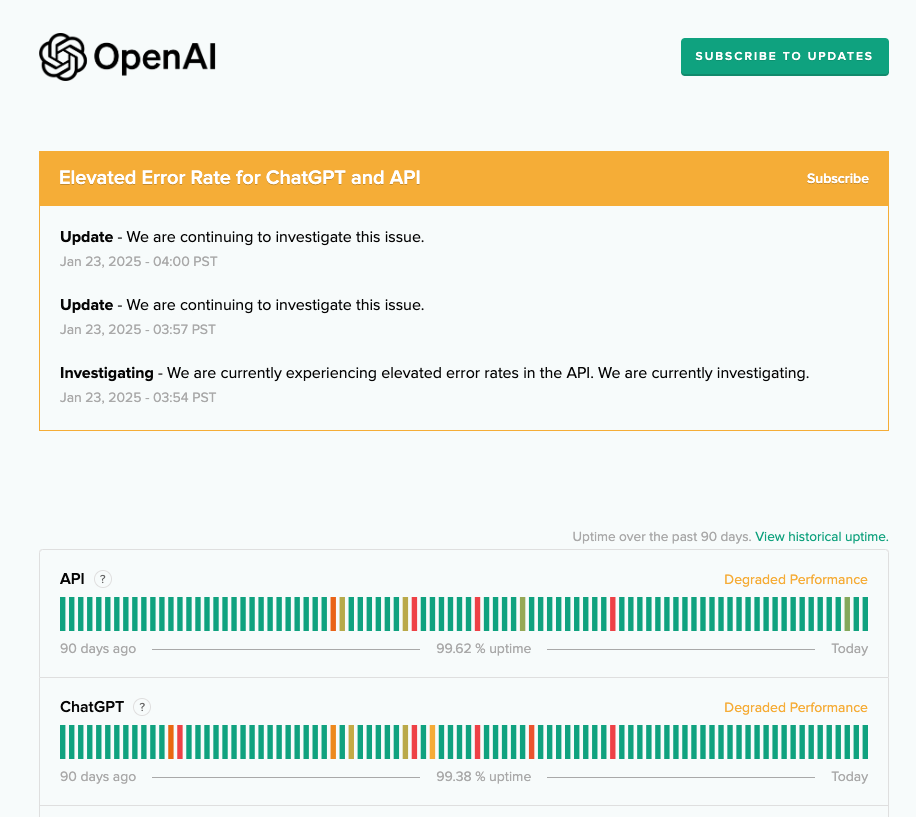Select the leftmost bar in API uptime
The width and height of the screenshot is (916, 817).
tap(63, 614)
